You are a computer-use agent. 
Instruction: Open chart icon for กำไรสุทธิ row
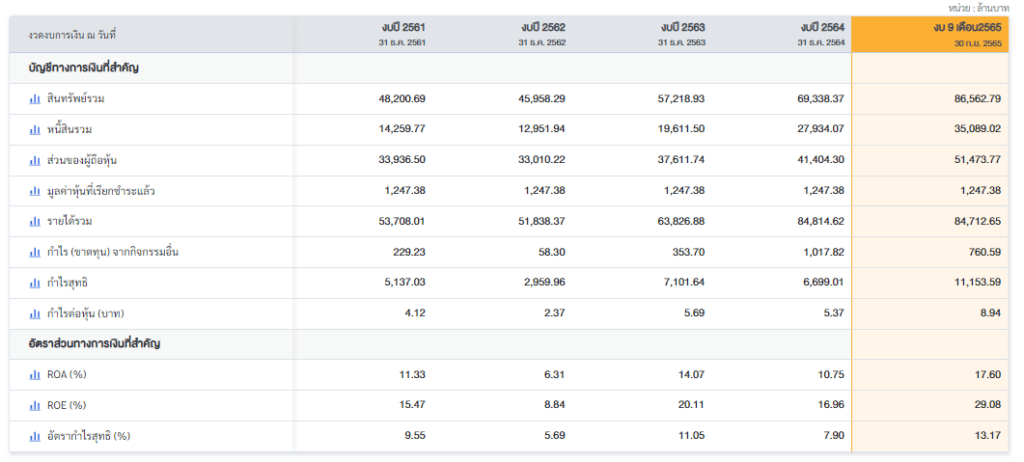click(x=35, y=283)
